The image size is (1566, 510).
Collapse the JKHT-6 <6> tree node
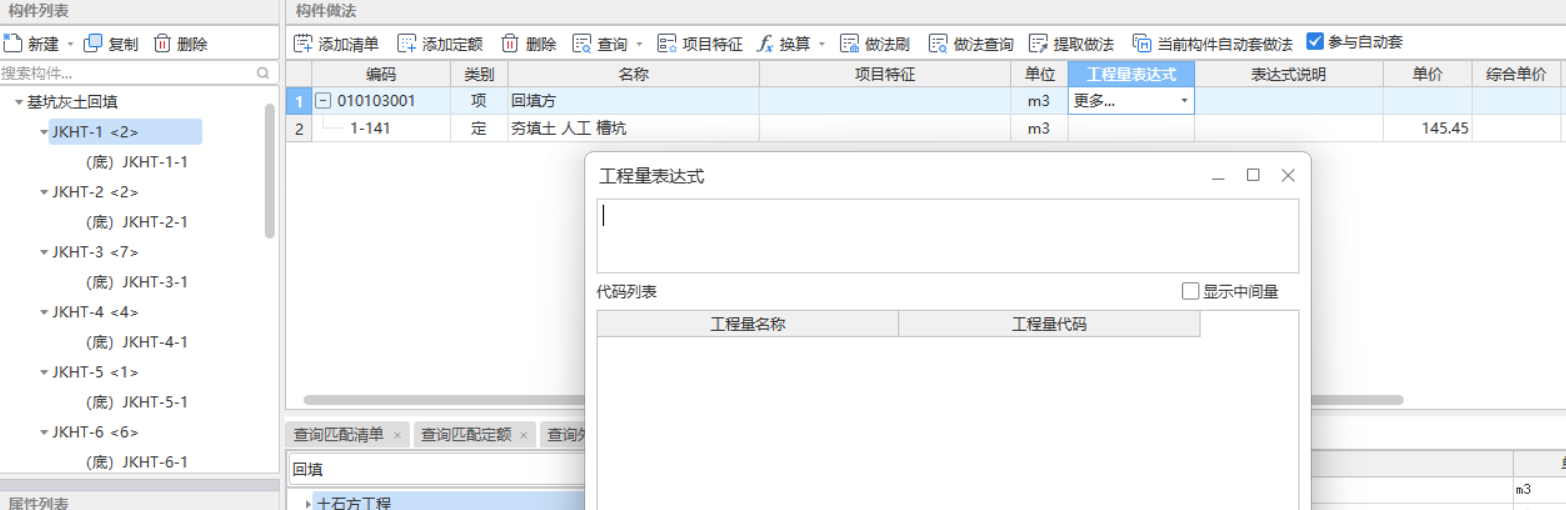click(43, 432)
